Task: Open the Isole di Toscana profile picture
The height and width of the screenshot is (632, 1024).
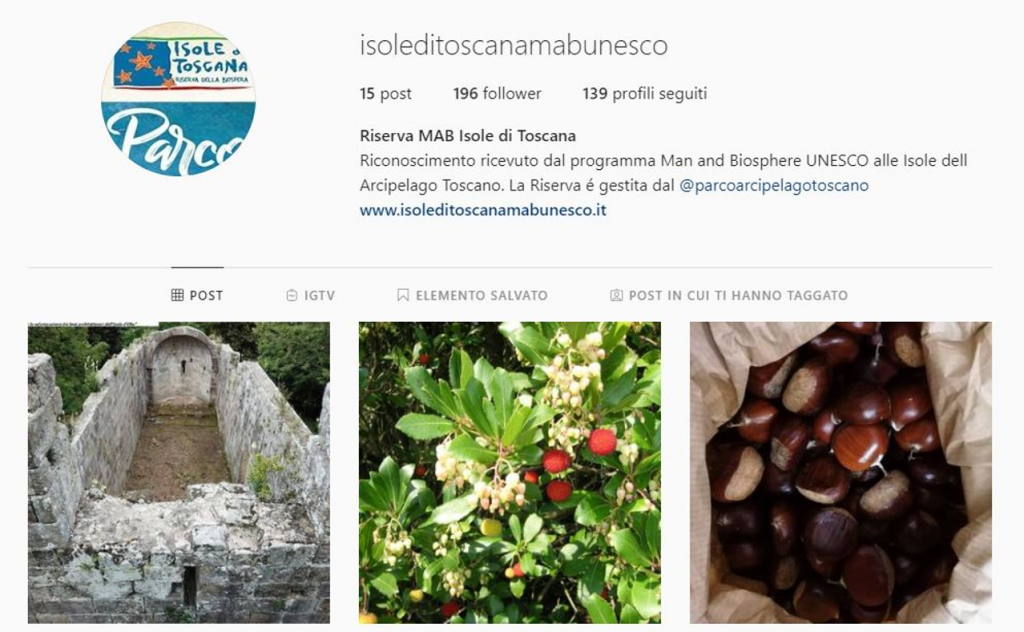Action: (x=178, y=99)
